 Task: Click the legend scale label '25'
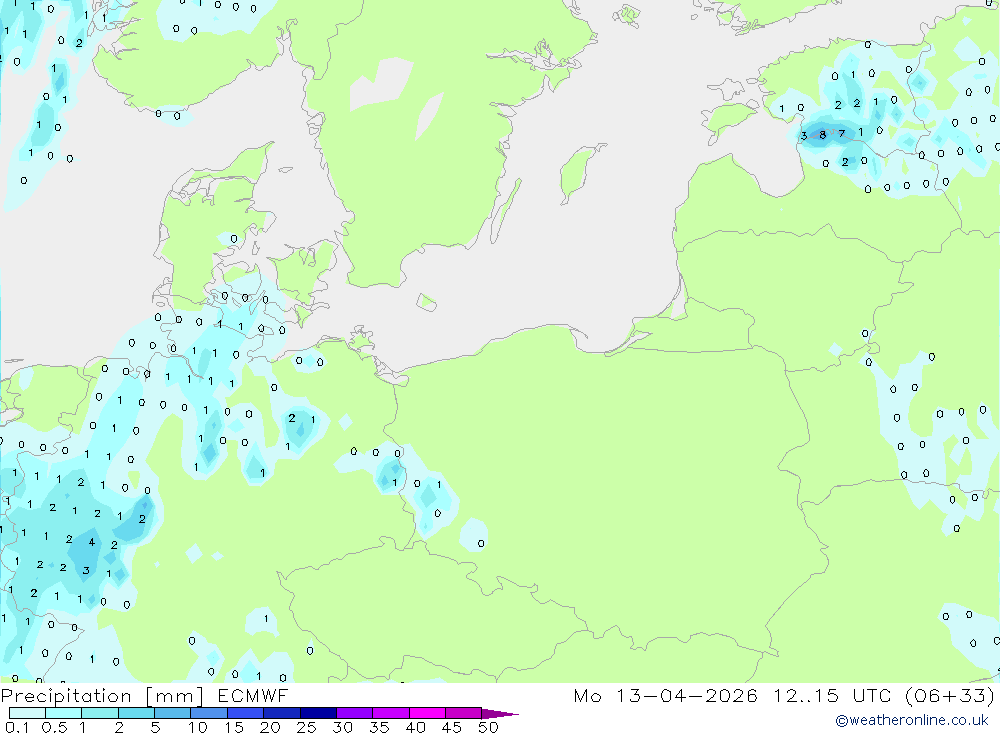[x=307, y=727]
